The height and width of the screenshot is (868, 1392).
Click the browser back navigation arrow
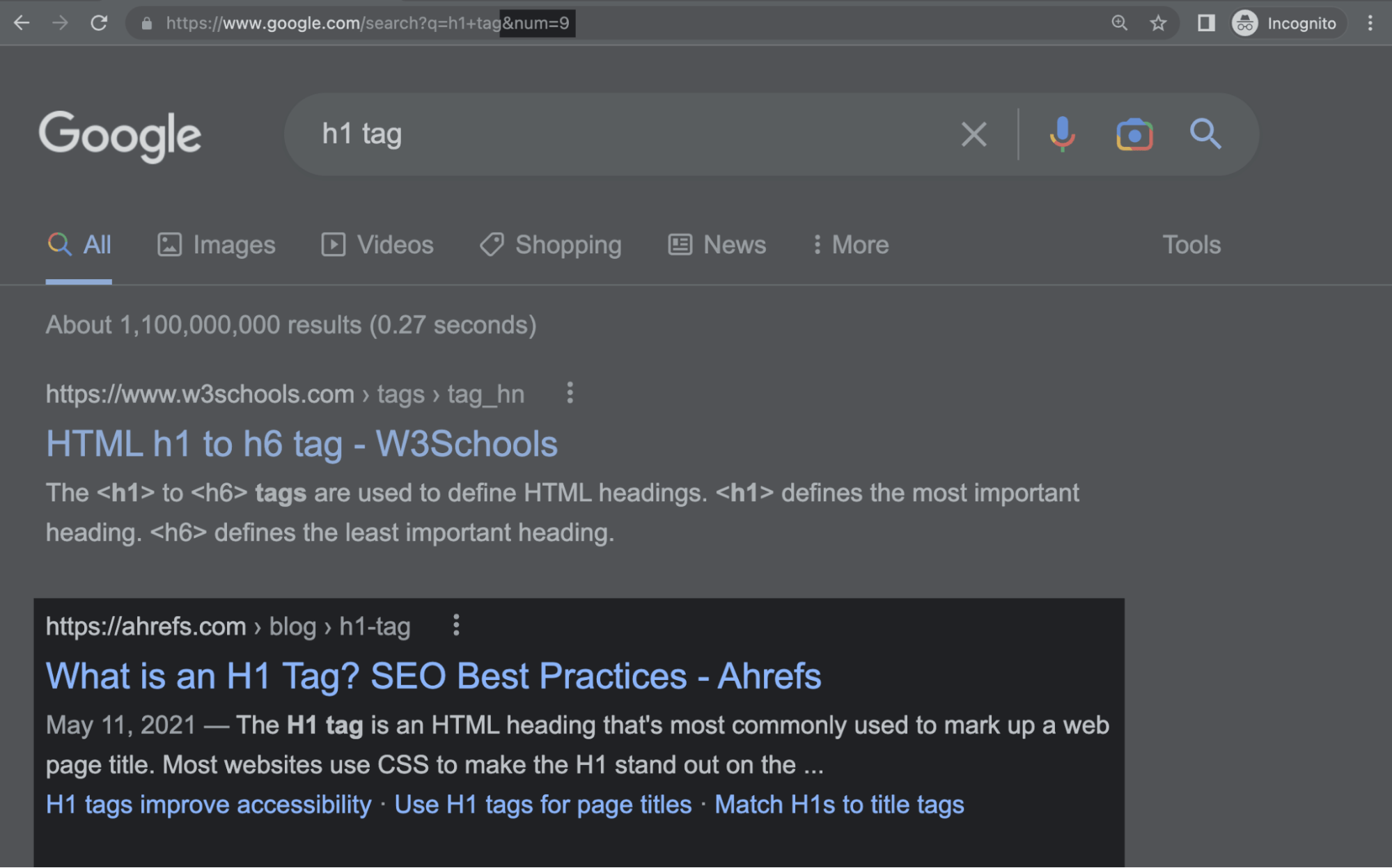21,22
